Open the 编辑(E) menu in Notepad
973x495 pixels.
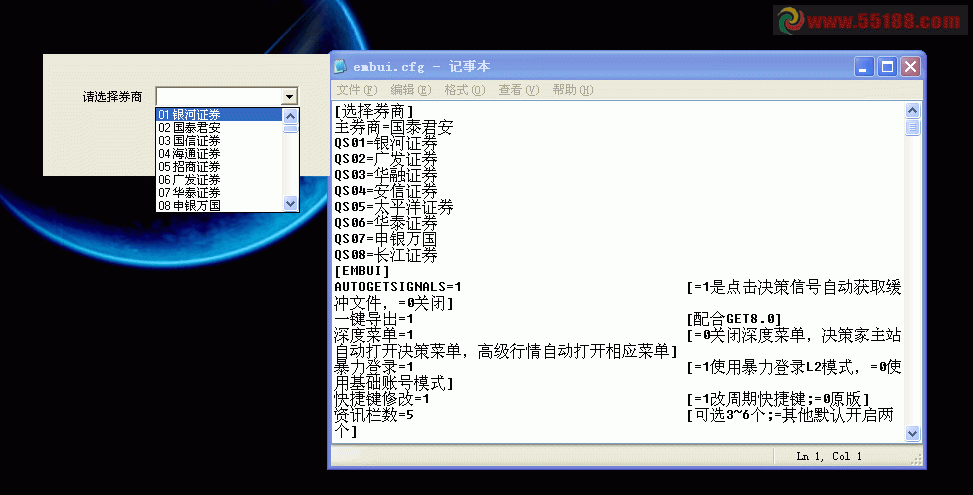click(x=411, y=90)
